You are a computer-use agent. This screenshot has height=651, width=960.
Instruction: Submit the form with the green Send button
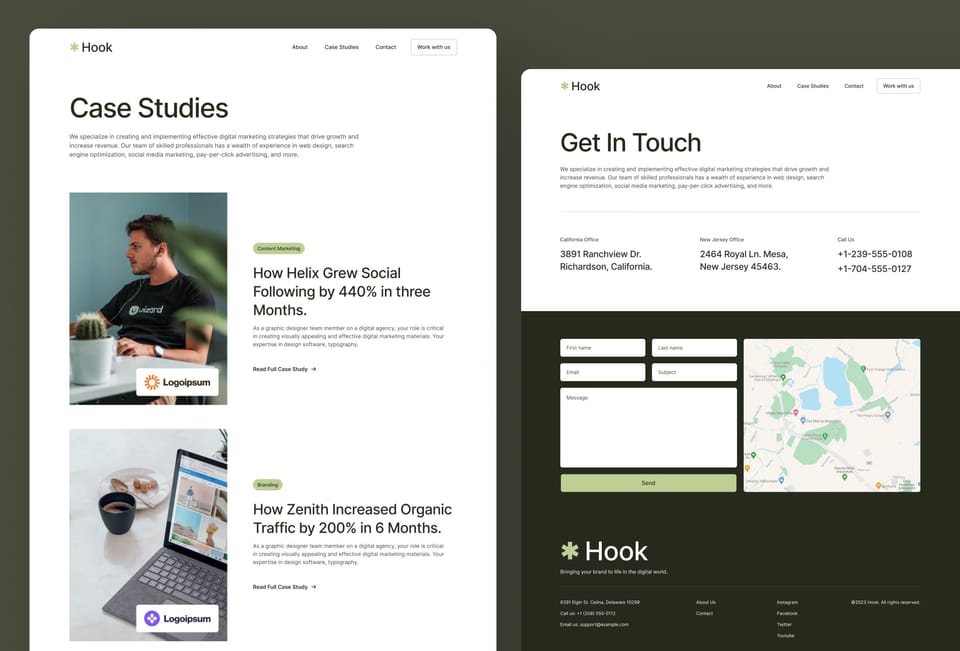(648, 483)
